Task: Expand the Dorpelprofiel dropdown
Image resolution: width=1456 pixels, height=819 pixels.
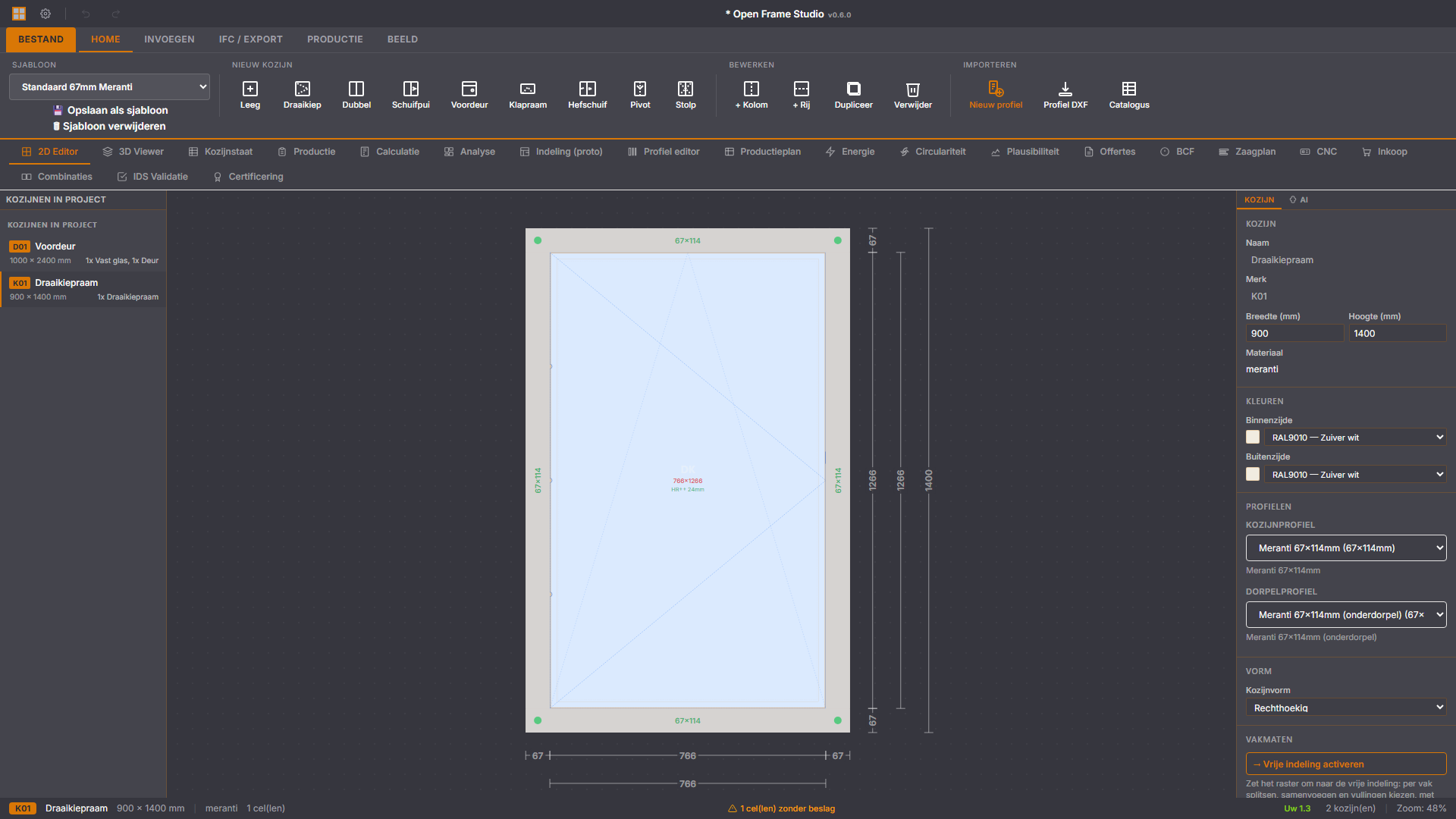Action: [x=1346, y=615]
